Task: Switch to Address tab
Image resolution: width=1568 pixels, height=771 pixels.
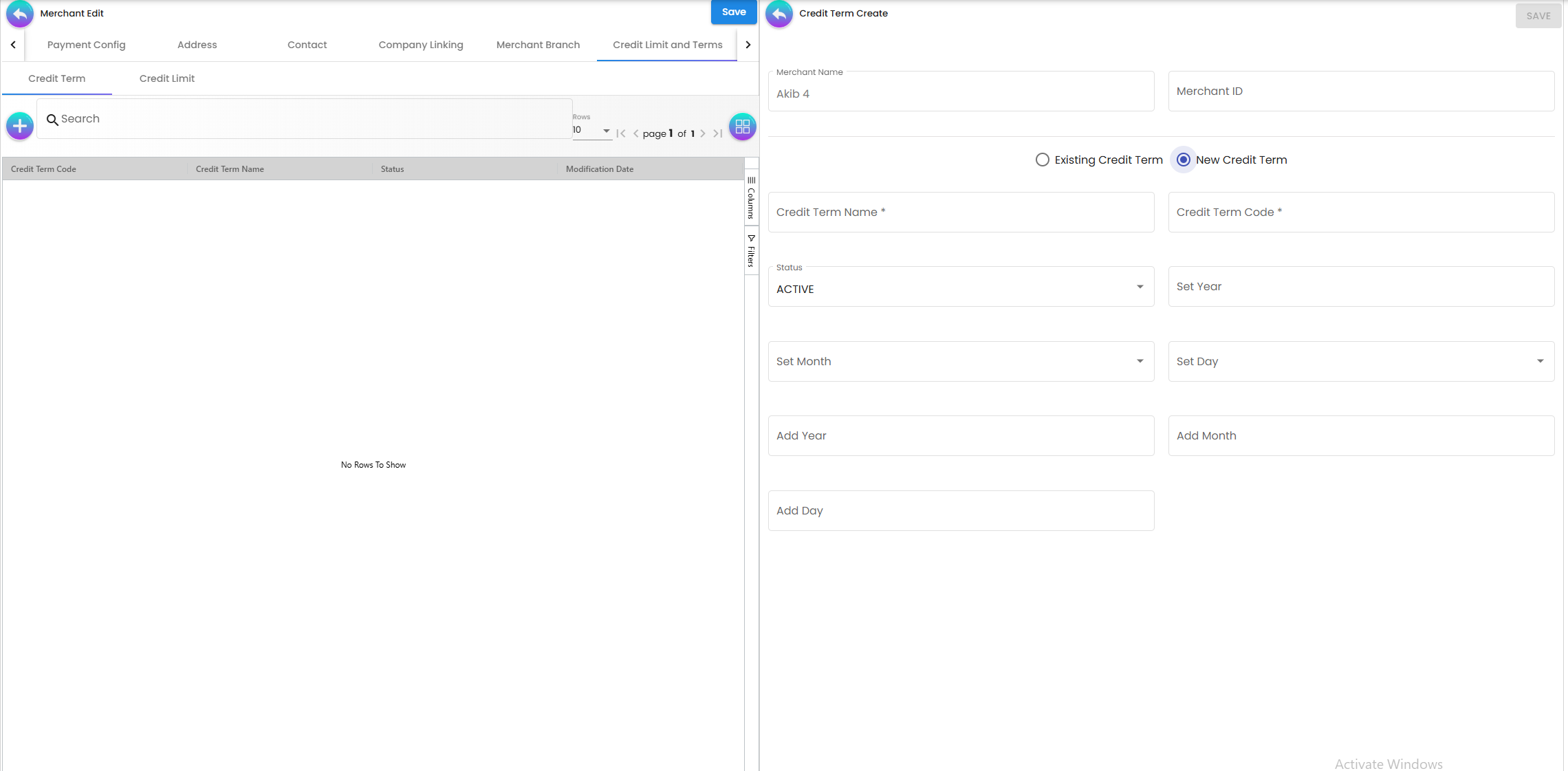Action: [197, 45]
